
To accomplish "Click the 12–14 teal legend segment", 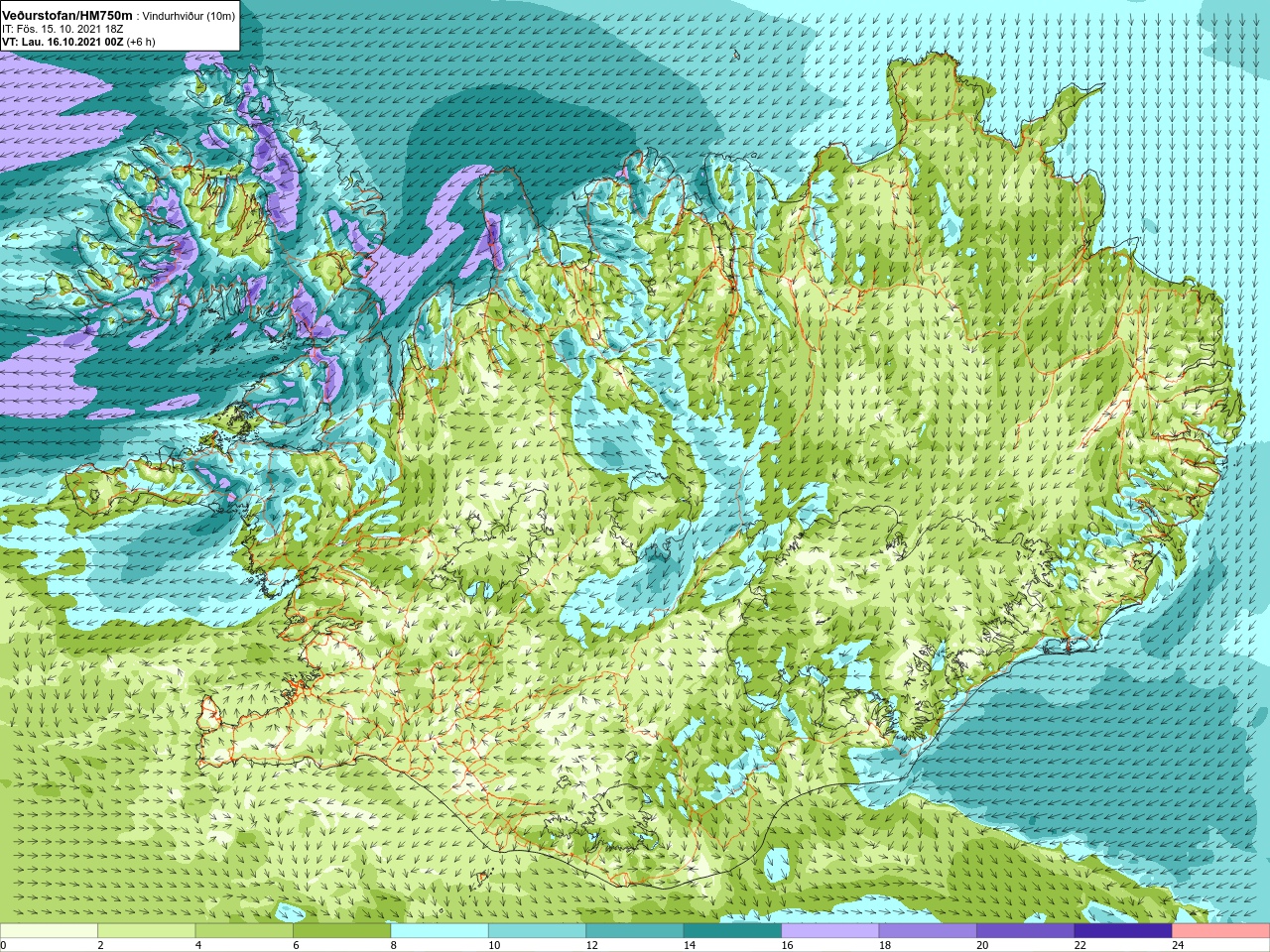I will 635,930.
